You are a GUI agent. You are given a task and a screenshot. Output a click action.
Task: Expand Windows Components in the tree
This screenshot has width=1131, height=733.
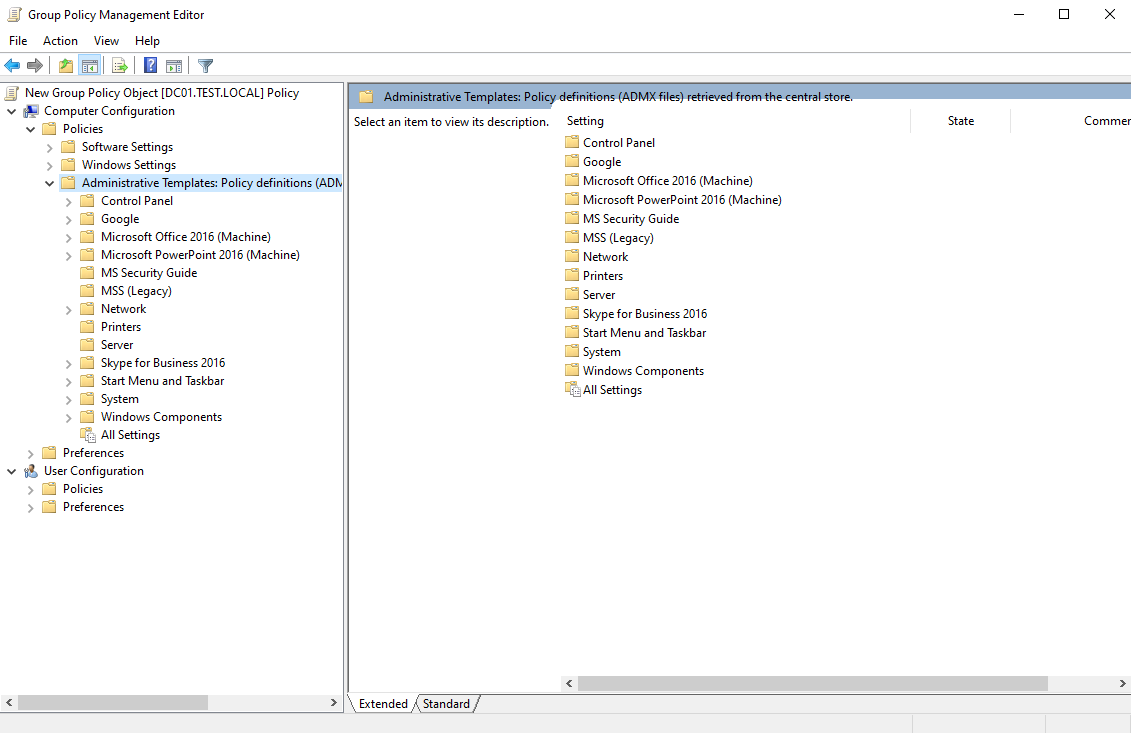coord(69,417)
